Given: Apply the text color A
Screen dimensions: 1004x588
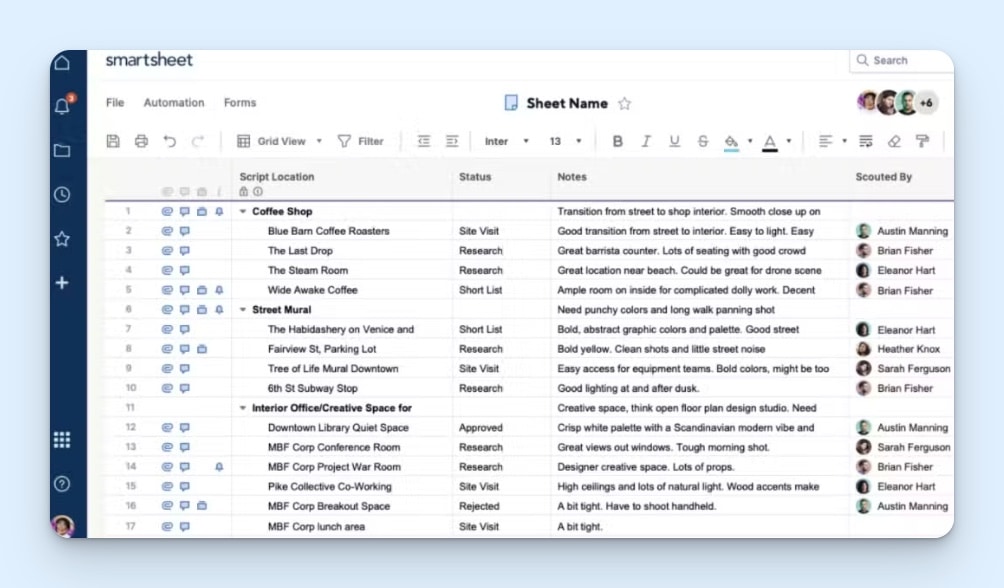Looking at the screenshot, I should pyautogui.click(x=770, y=142).
